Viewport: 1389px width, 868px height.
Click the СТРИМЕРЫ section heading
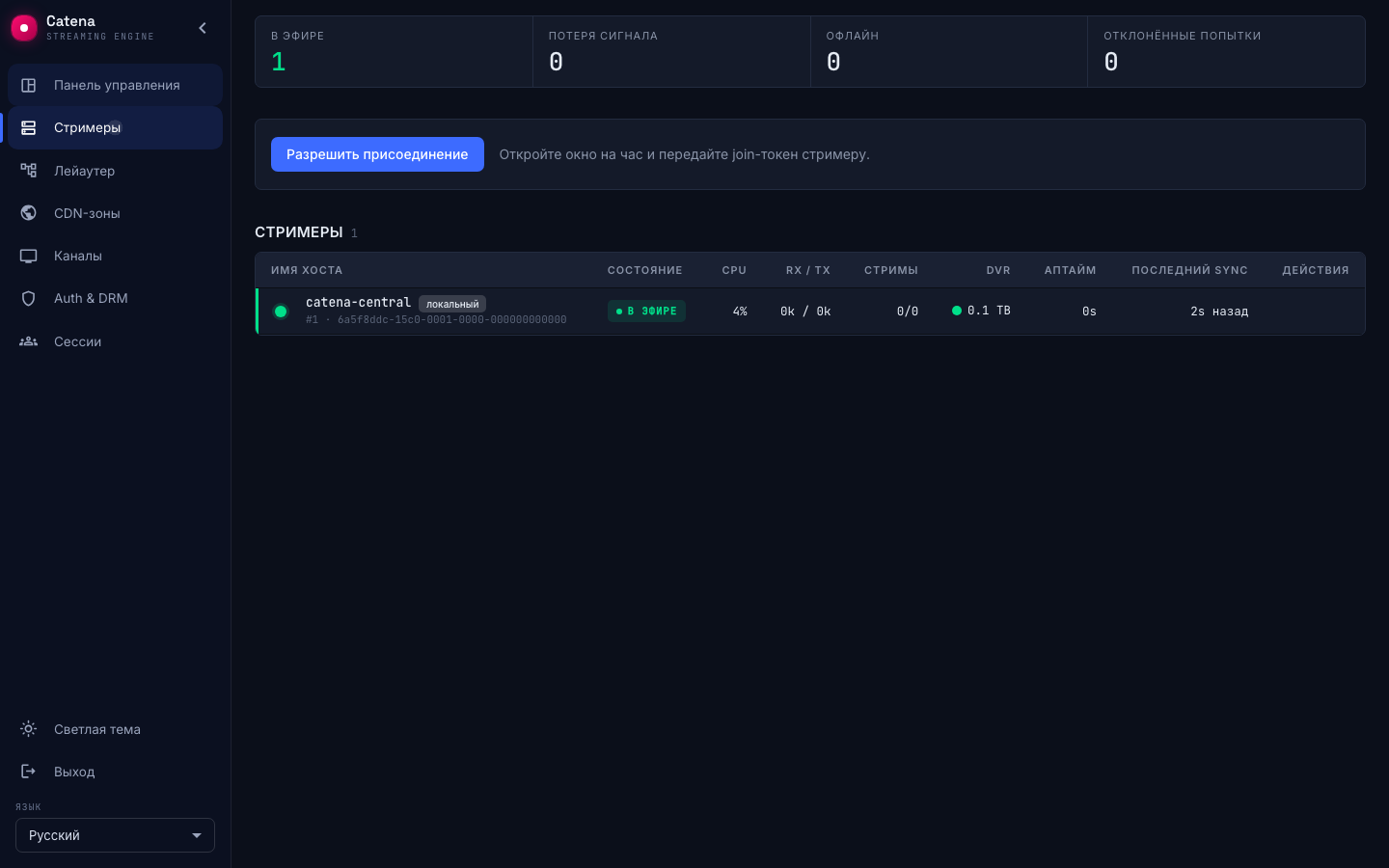pos(299,232)
